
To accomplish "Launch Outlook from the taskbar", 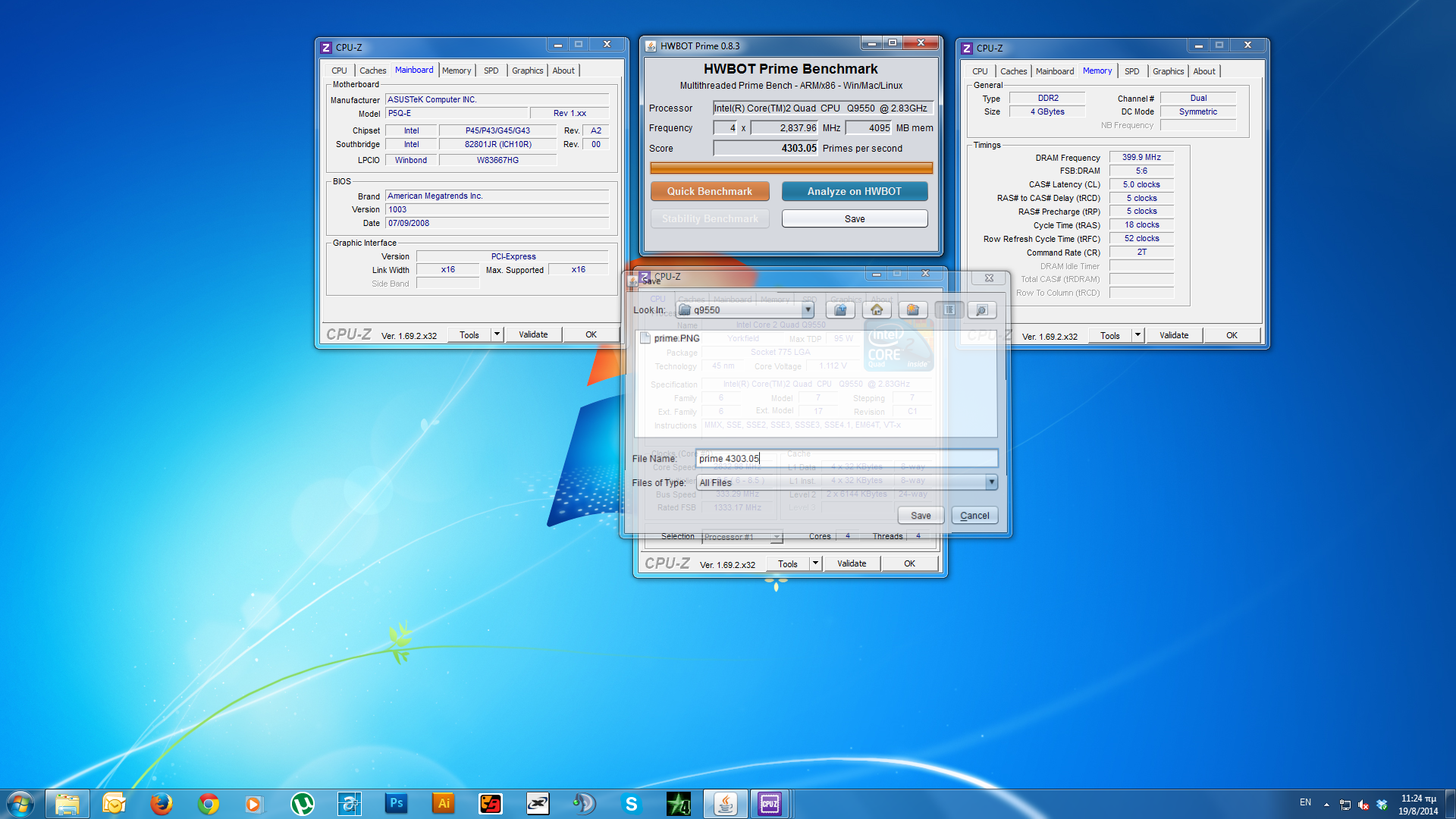I will coord(115,804).
